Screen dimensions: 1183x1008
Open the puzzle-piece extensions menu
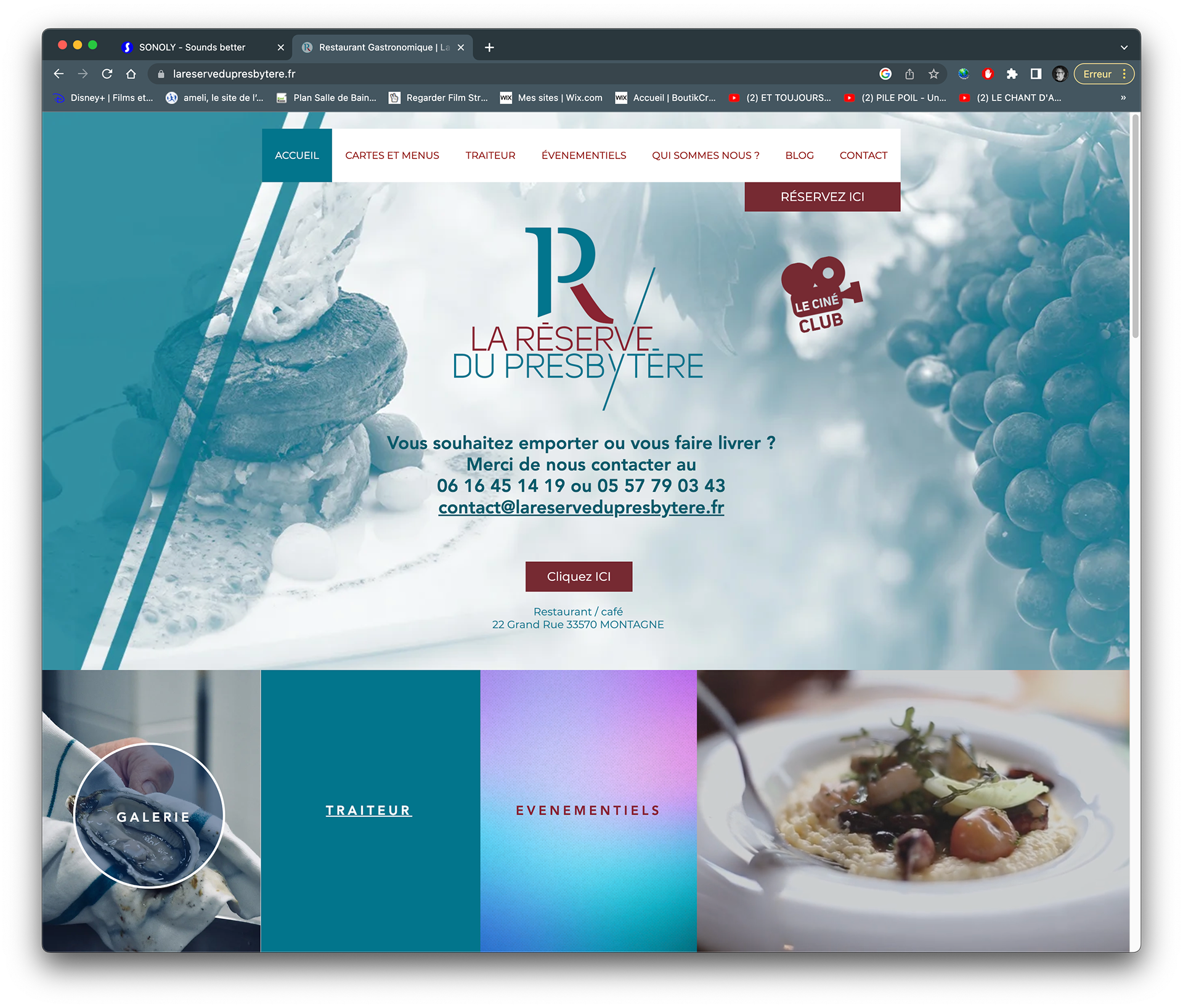[x=1012, y=74]
